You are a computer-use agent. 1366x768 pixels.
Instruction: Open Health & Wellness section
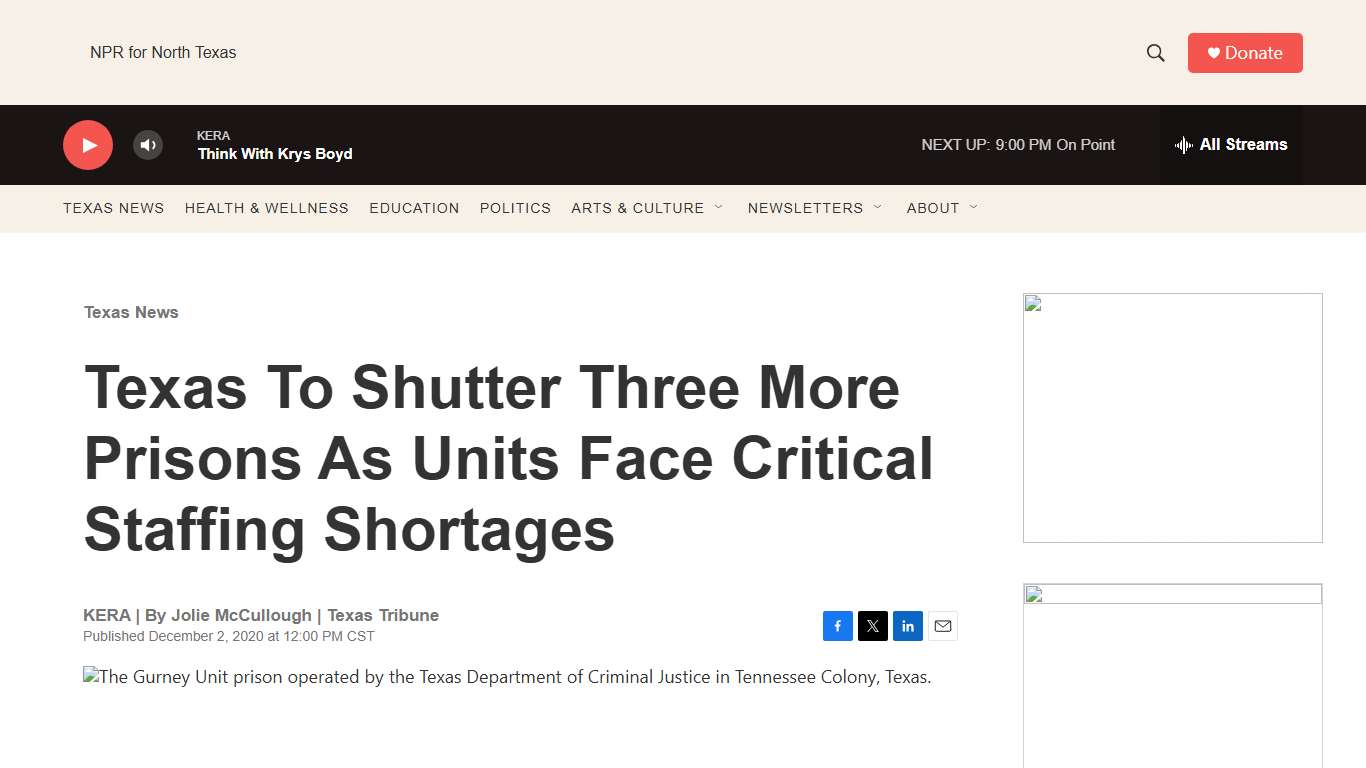[266, 208]
